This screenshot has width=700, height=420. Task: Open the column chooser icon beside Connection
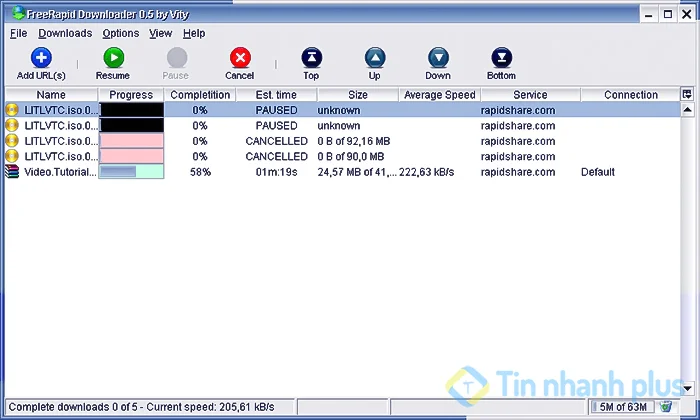point(687,94)
